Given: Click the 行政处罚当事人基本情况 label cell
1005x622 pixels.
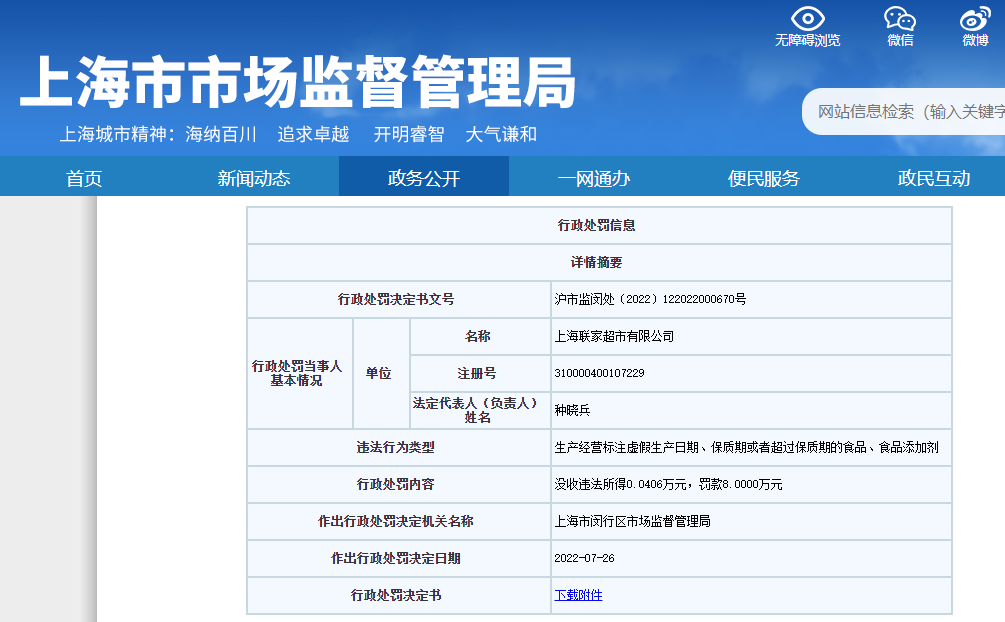Looking at the screenshot, I should [300, 373].
